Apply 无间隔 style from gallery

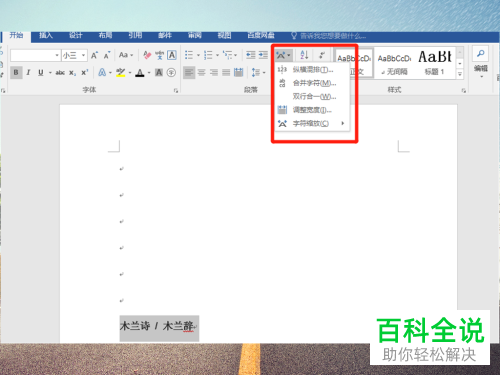pyautogui.click(x=394, y=64)
